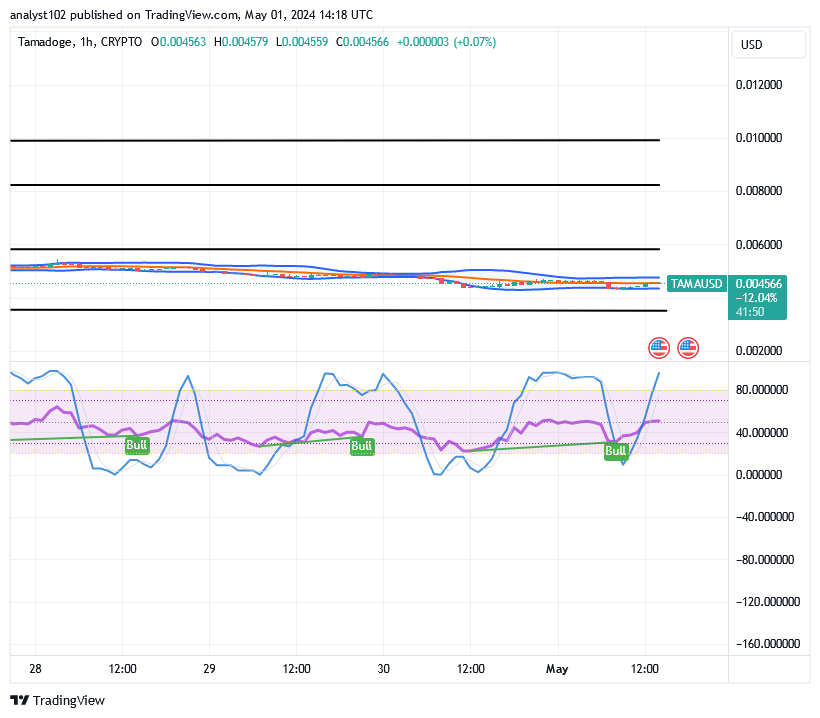
Task: Click the −40.000000 indicator axis label
Action: tap(765, 517)
